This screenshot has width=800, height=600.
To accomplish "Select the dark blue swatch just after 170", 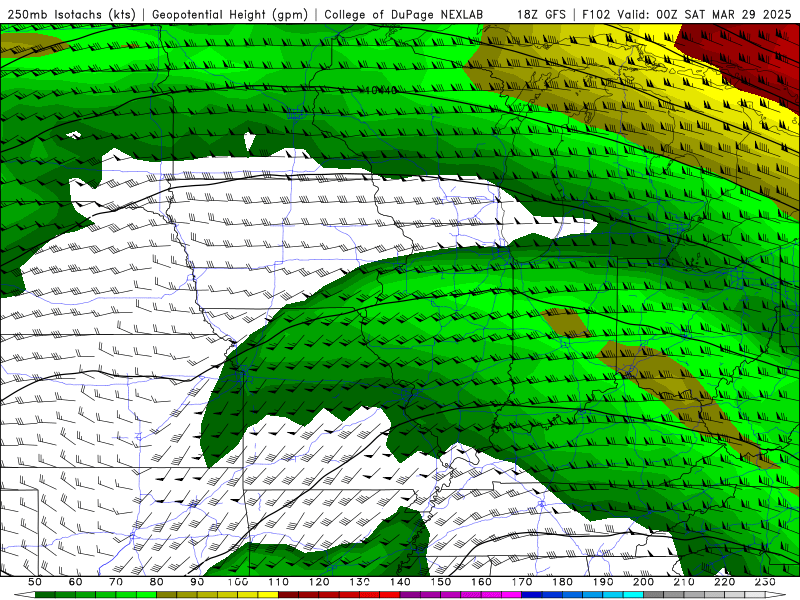I will (532, 594).
